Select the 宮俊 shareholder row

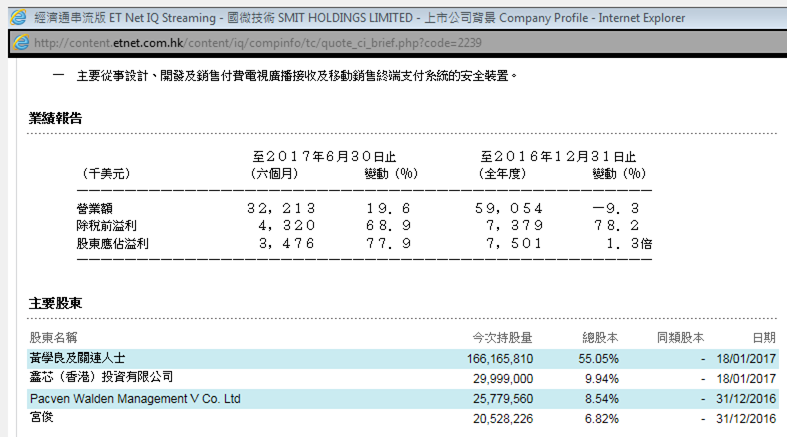pos(41,417)
